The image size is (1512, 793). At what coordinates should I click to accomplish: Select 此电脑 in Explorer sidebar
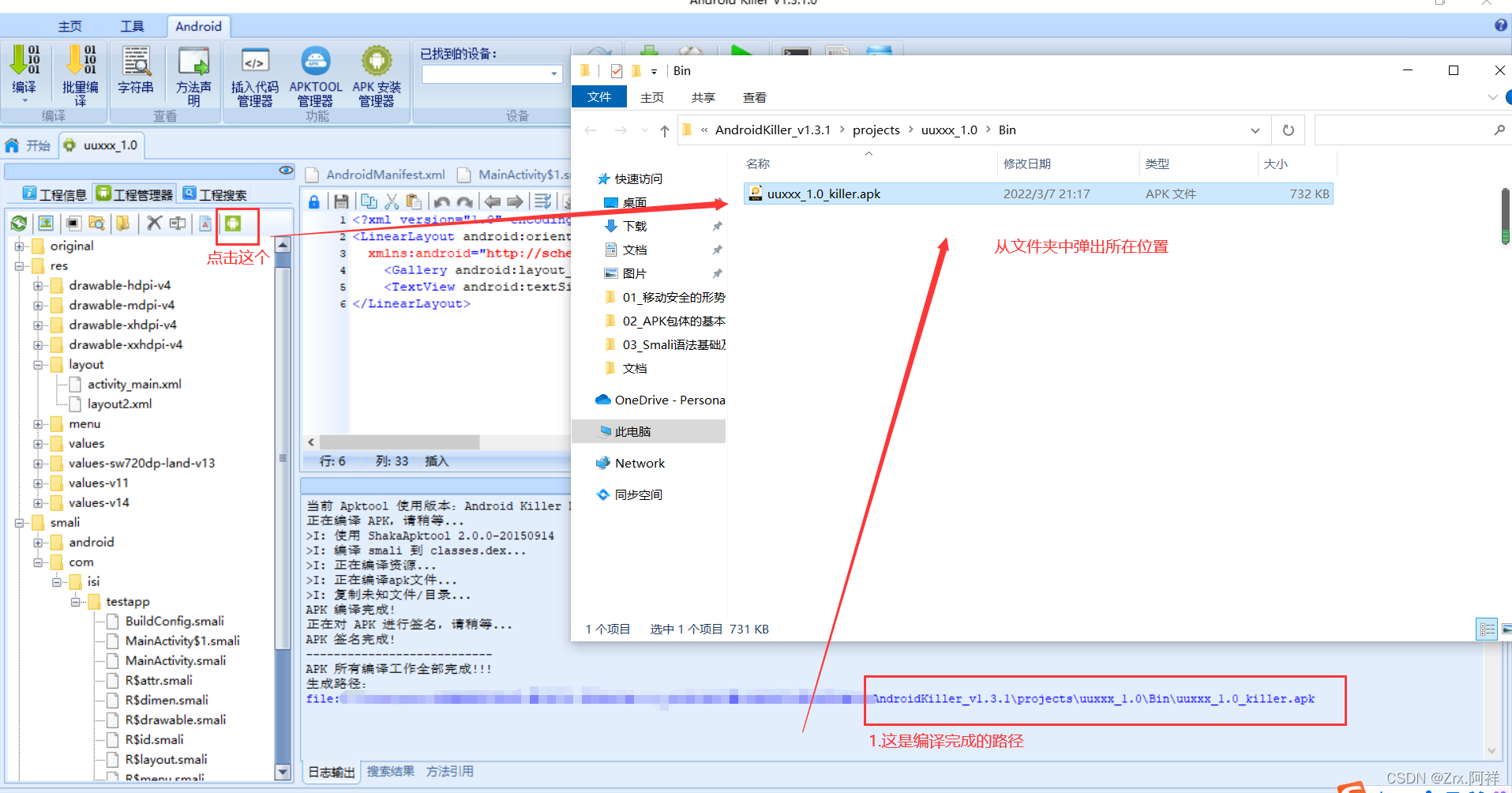point(648,432)
